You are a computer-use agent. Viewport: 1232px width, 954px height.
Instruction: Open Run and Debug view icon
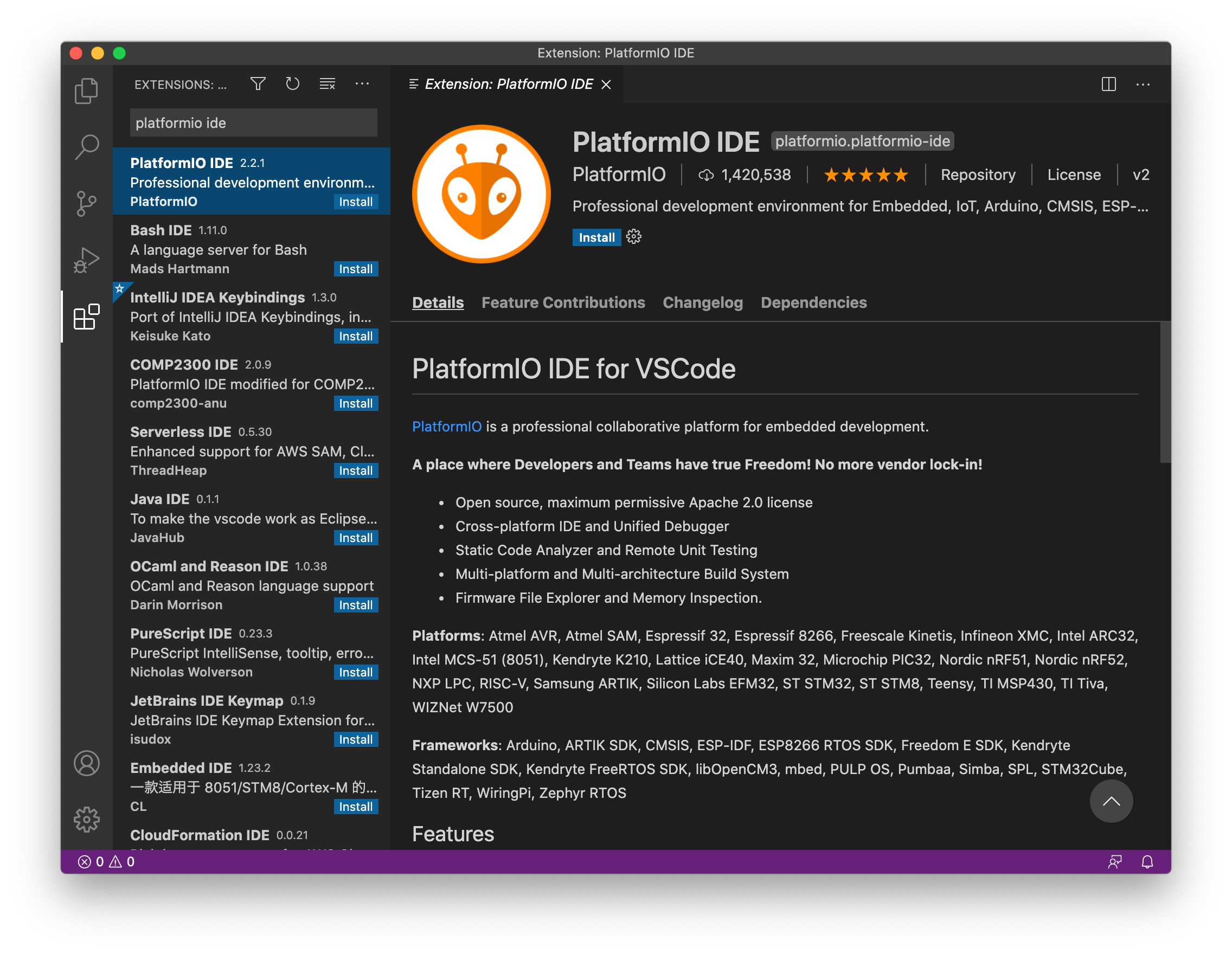click(x=86, y=260)
